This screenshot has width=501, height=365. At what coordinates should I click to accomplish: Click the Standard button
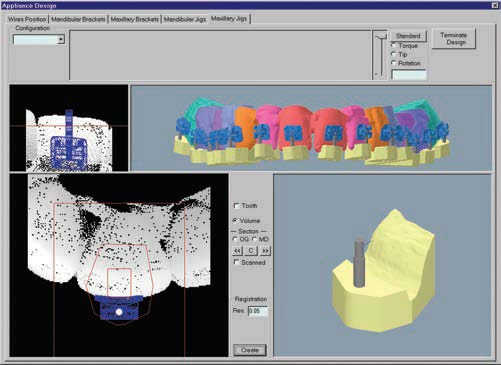coord(408,36)
